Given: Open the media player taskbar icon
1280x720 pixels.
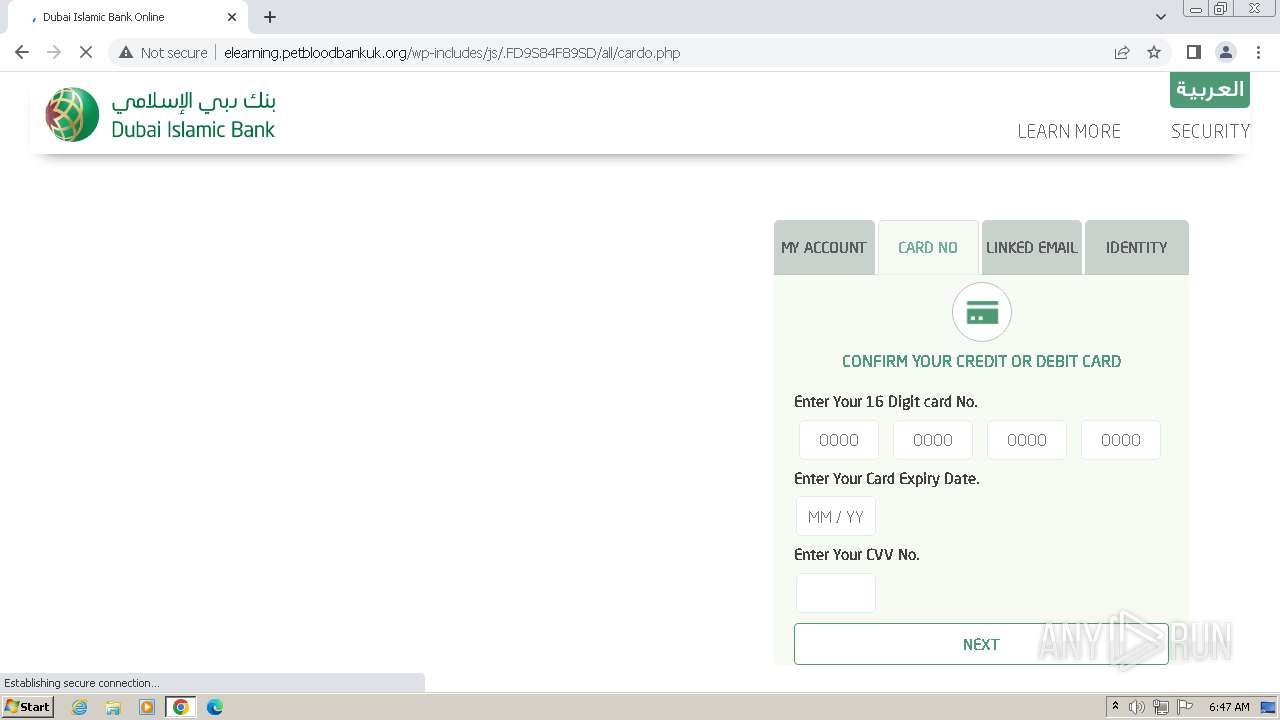Looking at the screenshot, I should 147,707.
